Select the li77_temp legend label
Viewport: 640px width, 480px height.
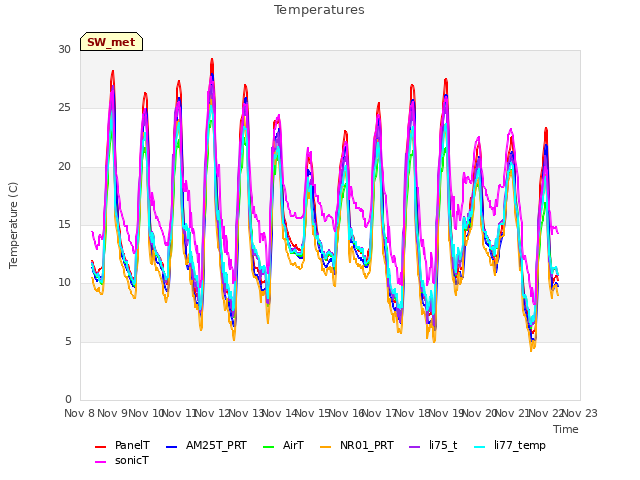pos(520,446)
